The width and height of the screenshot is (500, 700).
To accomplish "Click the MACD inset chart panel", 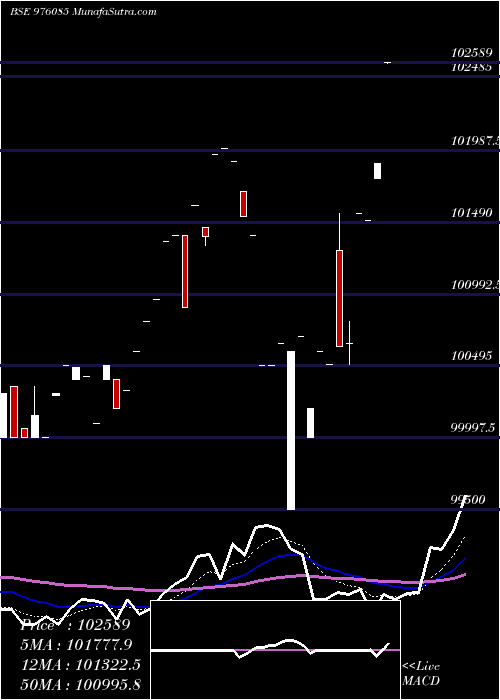I will pos(275,650).
